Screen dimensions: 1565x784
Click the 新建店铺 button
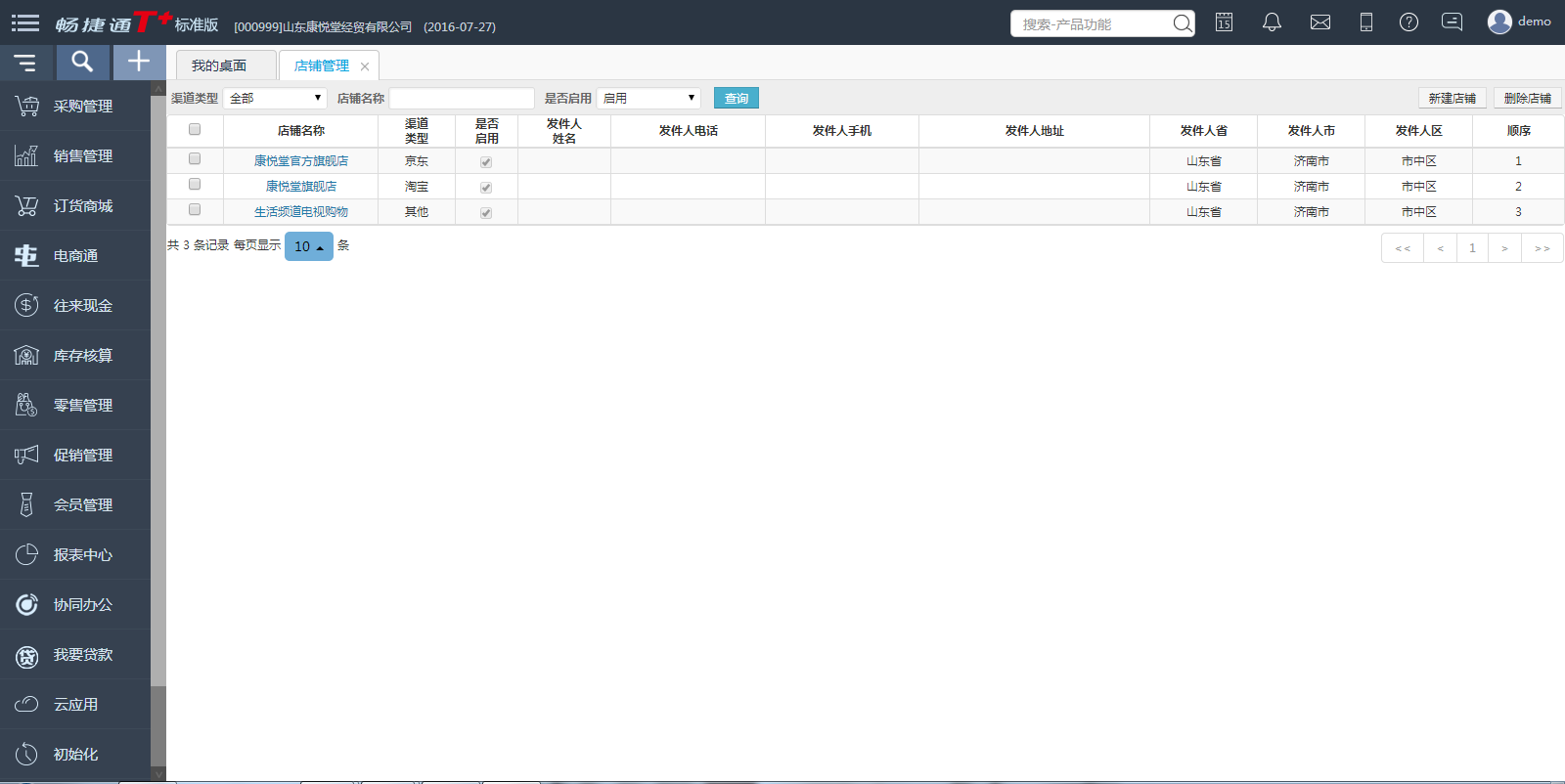coord(1452,99)
